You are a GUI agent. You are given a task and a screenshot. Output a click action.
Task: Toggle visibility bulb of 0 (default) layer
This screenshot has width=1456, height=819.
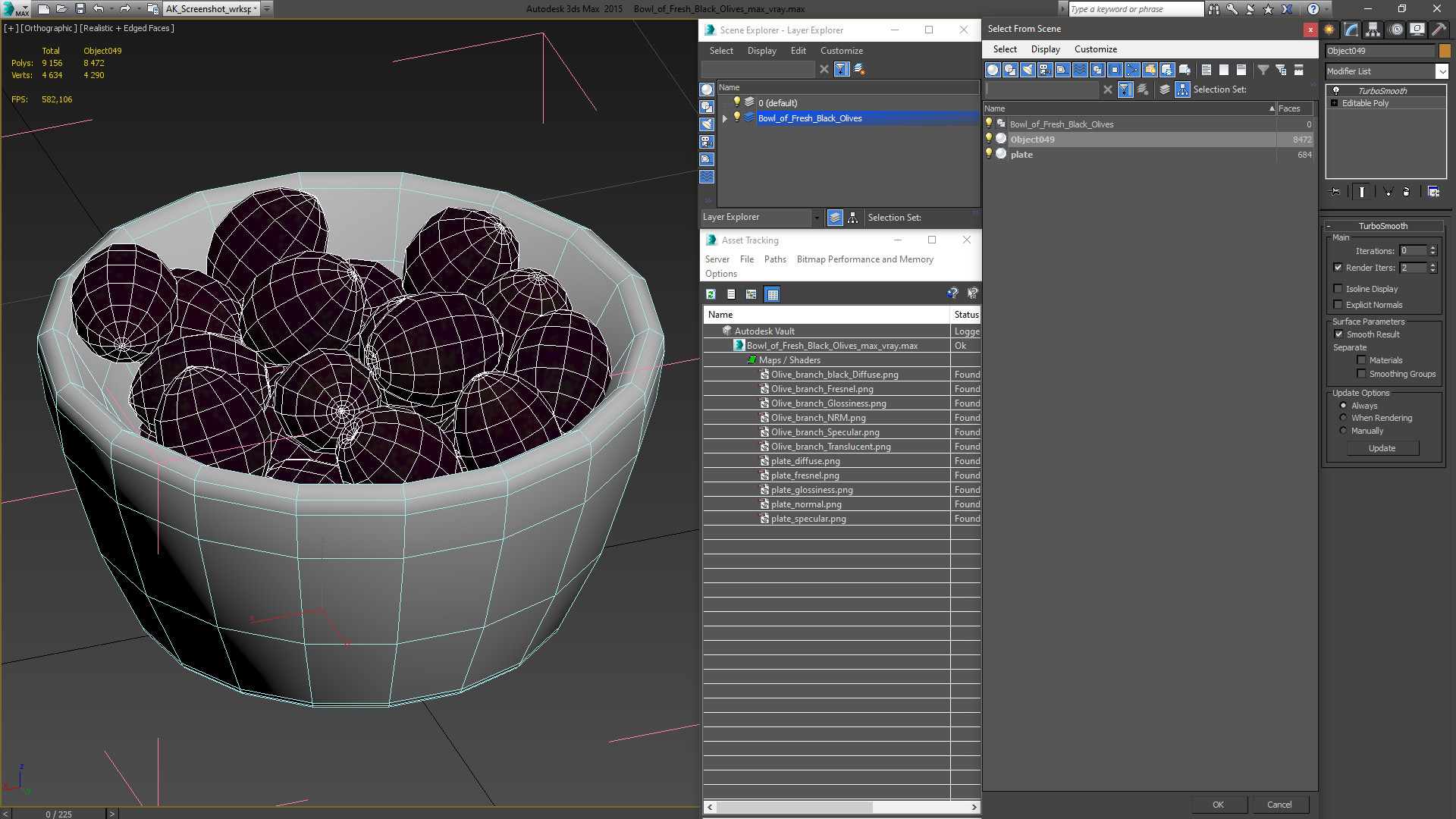coord(736,102)
